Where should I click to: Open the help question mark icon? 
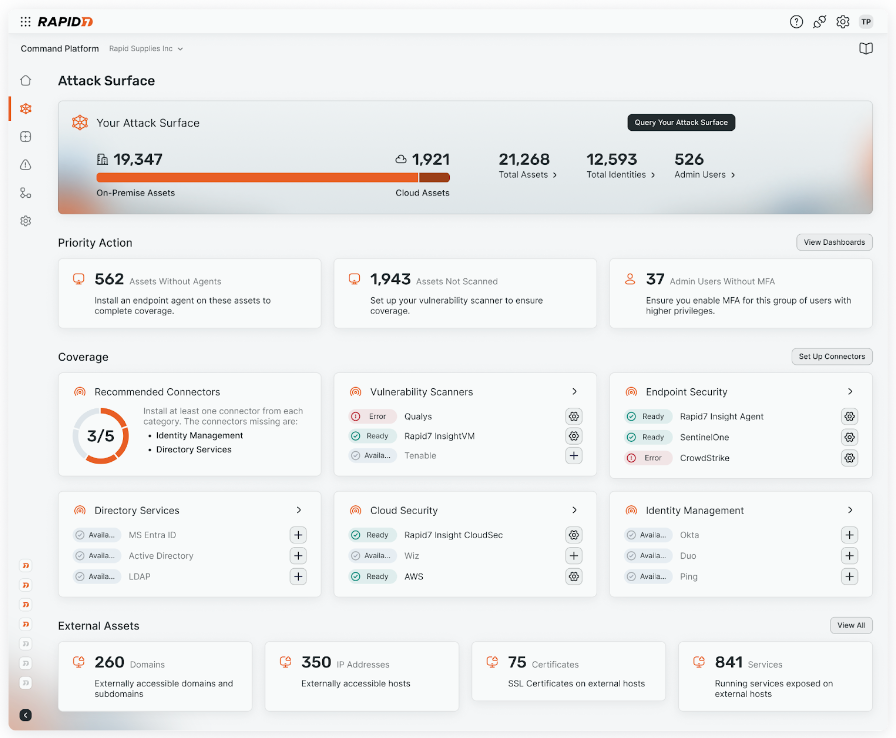pyautogui.click(x=796, y=22)
